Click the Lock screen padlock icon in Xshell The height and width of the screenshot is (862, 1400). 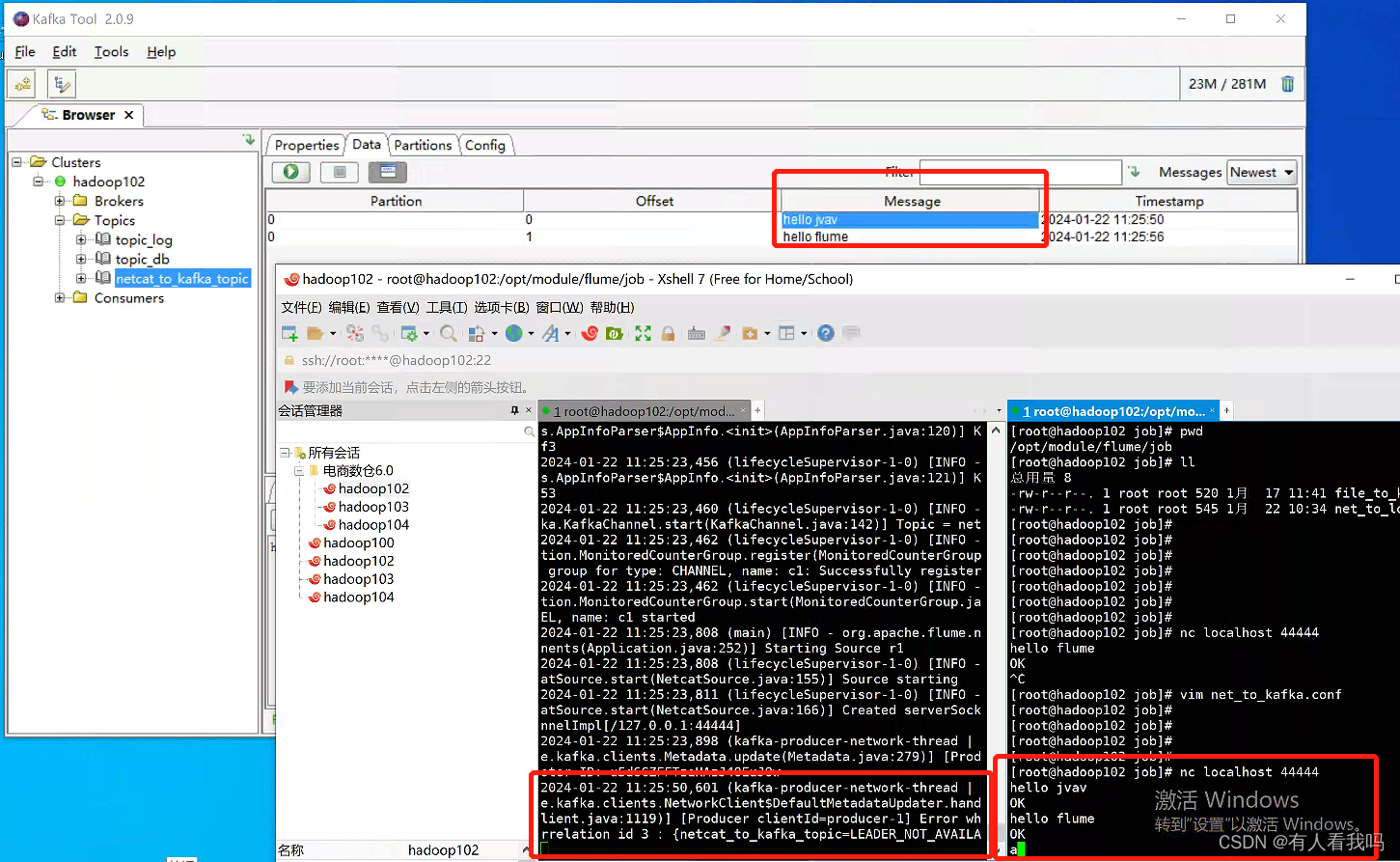[x=668, y=333]
